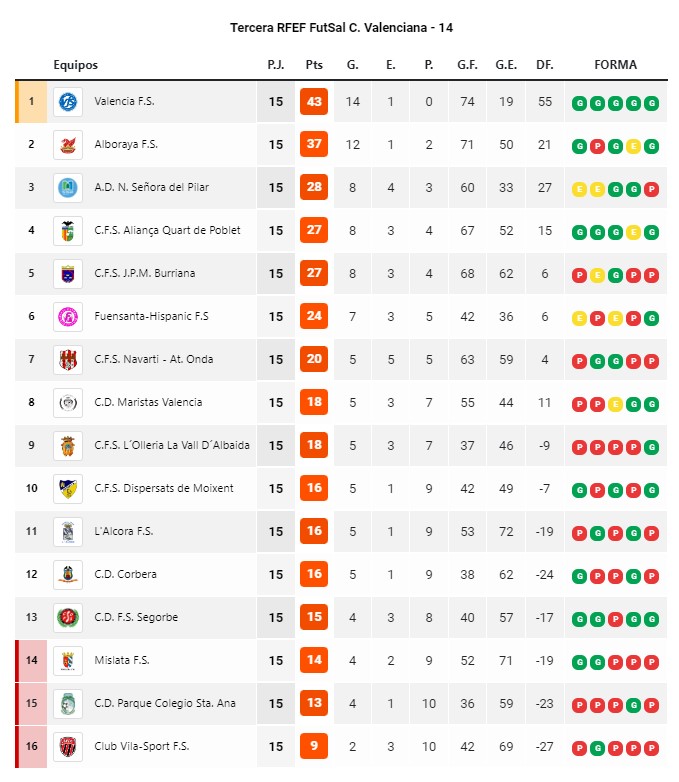679x782 pixels.
Task: Open the A.D. N. Señora del Pilar team page
Action: pos(152,188)
